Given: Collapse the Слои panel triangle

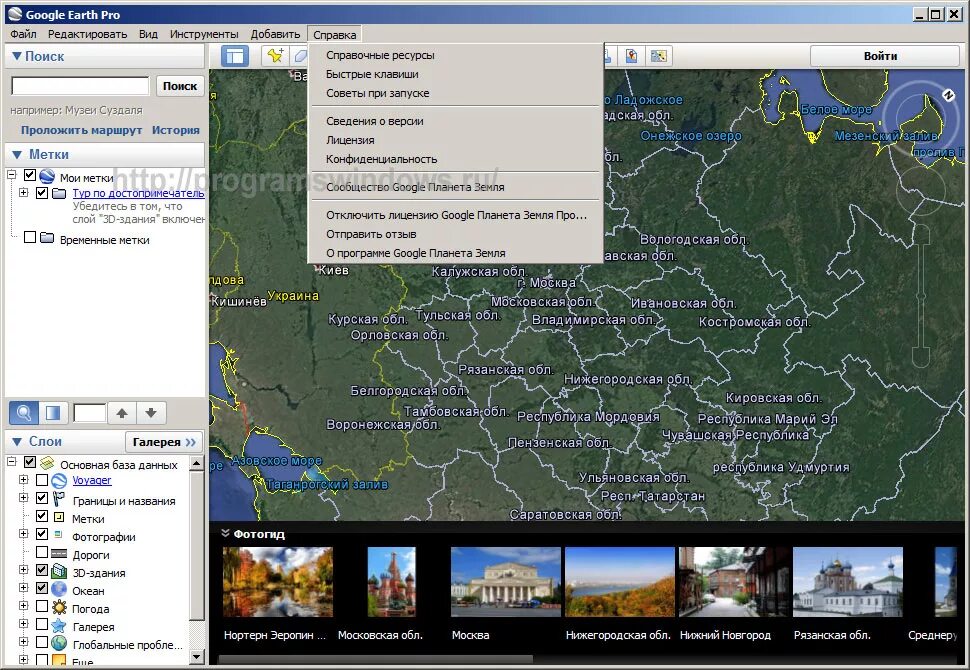Looking at the screenshot, I should pyautogui.click(x=16, y=442).
